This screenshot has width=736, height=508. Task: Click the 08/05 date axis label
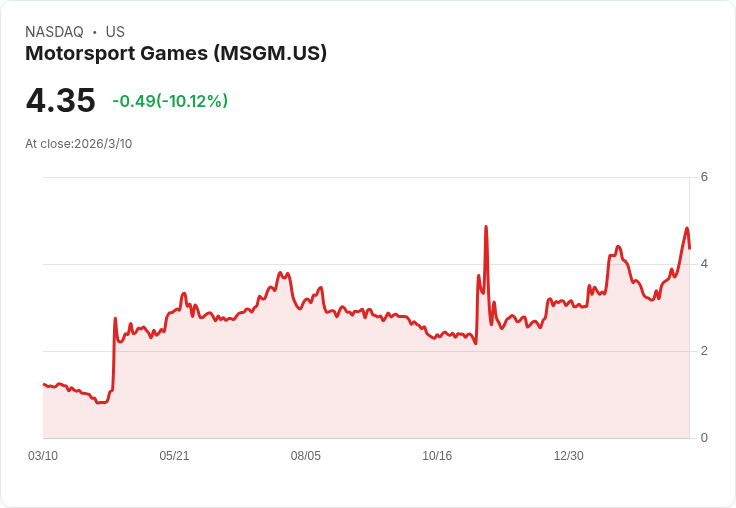tap(306, 456)
